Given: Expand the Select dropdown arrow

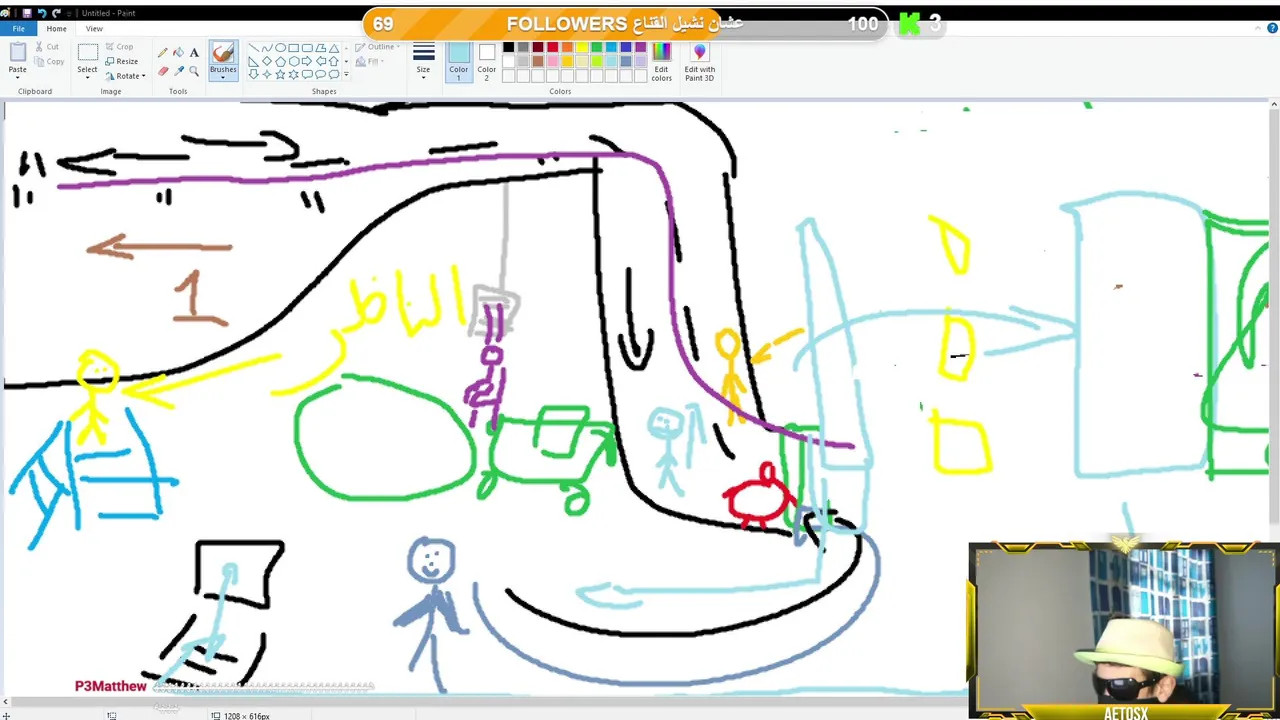Looking at the screenshot, I should pyautogui.click(x=87, y=78).
